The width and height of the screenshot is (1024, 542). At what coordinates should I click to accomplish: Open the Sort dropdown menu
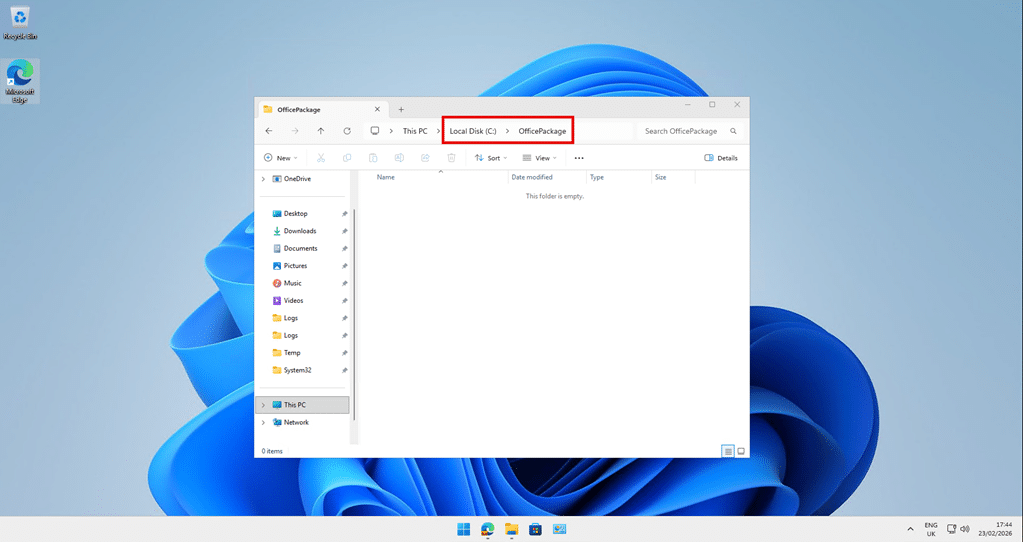pos(490,158)
